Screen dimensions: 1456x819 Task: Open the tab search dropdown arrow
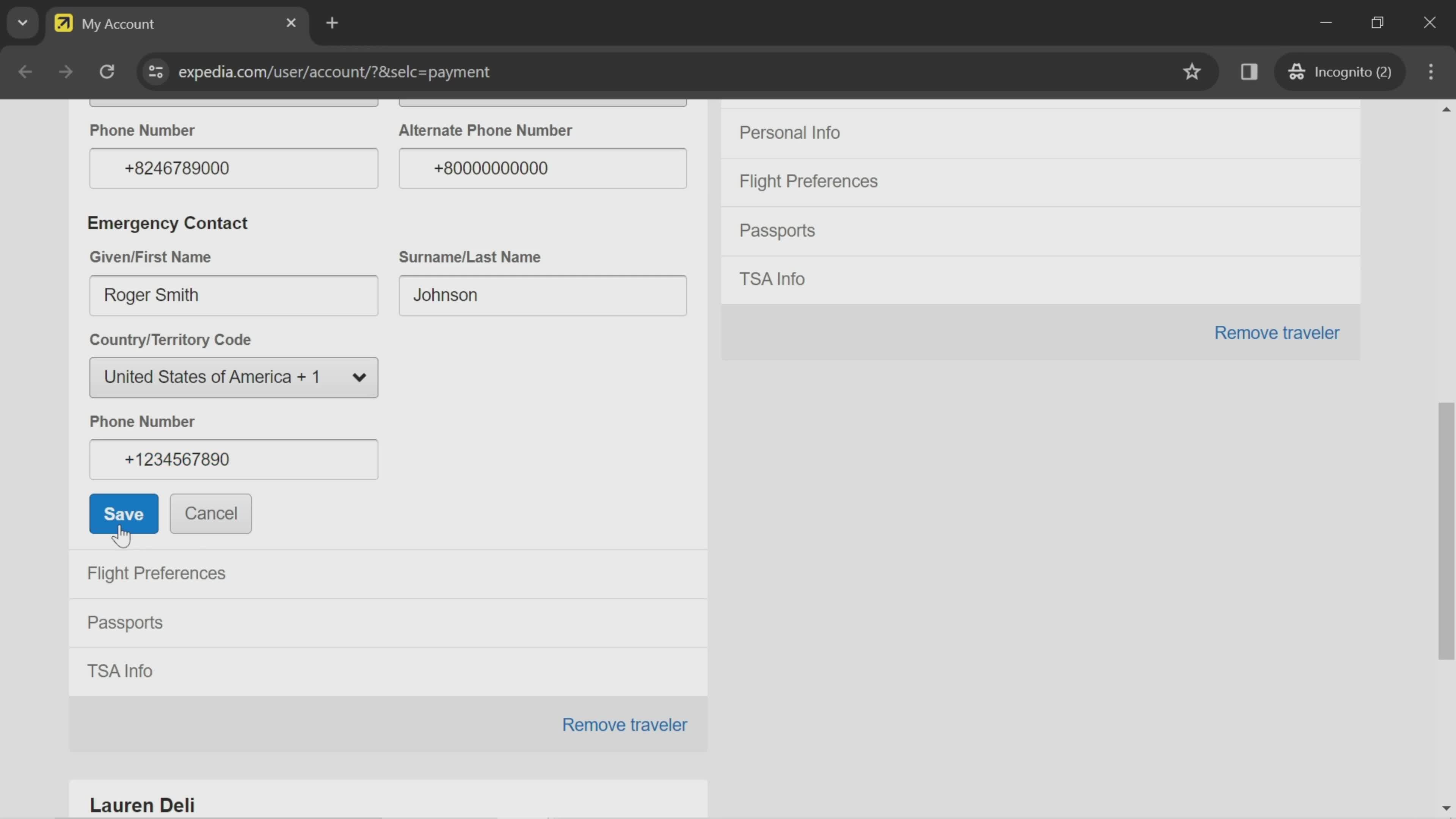23,23
